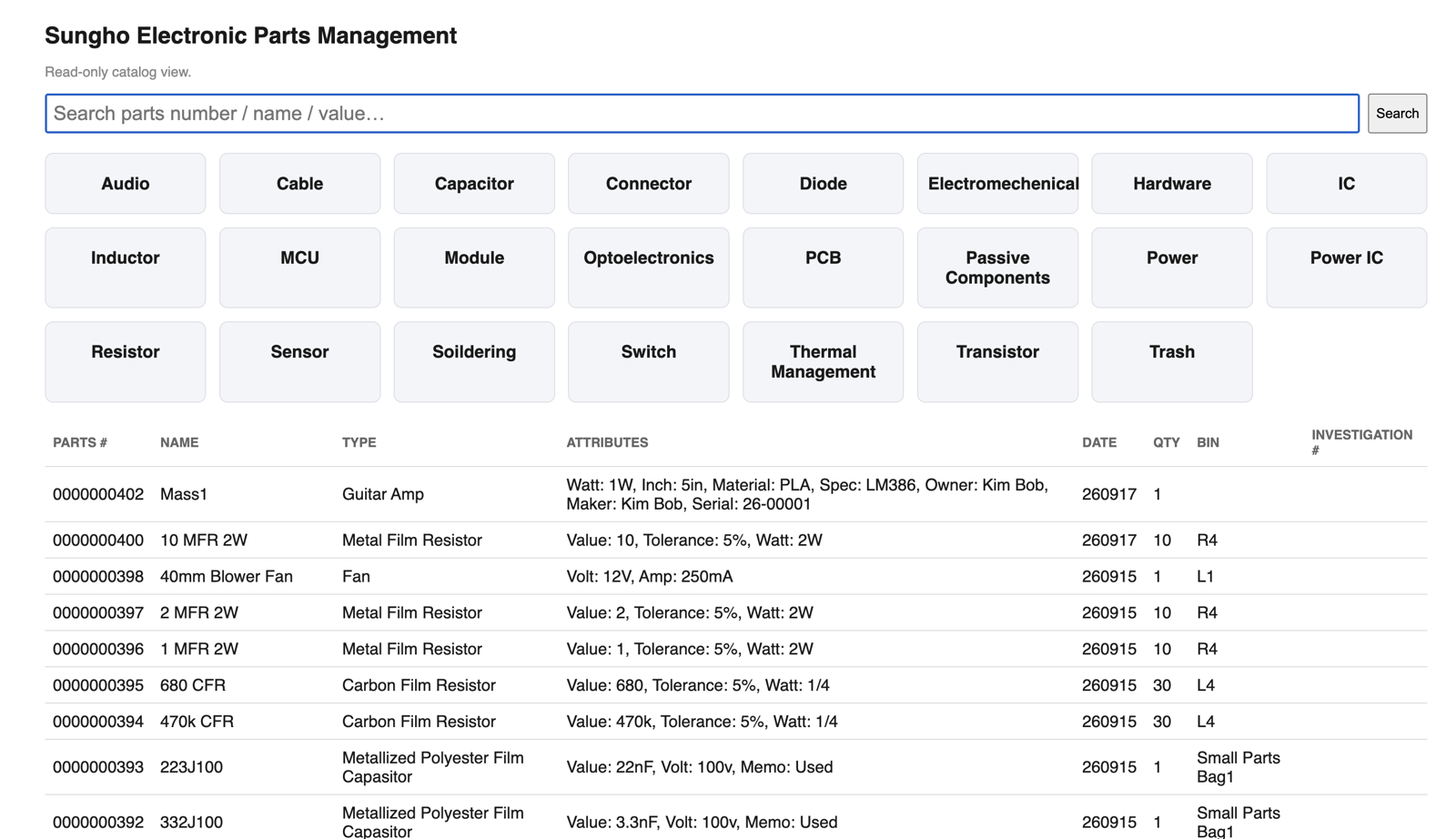Click part number 0000000402
Viewport: 1456px width, 839px height.
tap(98, 494)
